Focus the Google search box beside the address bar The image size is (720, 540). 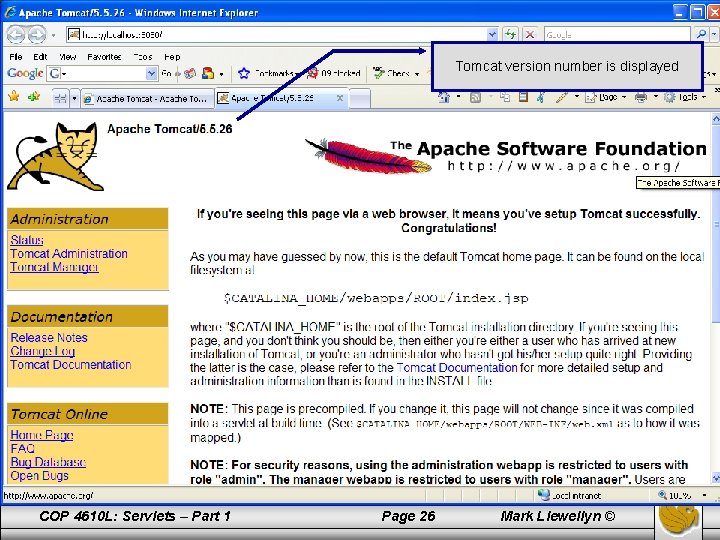pos(617,34)
